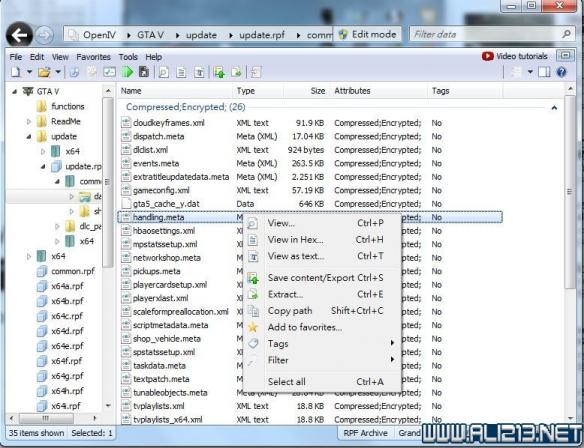The height and width of the screenshot is (448, 584).
Task: Go back with the black arrow button
Action: click(x=19, y=35)
